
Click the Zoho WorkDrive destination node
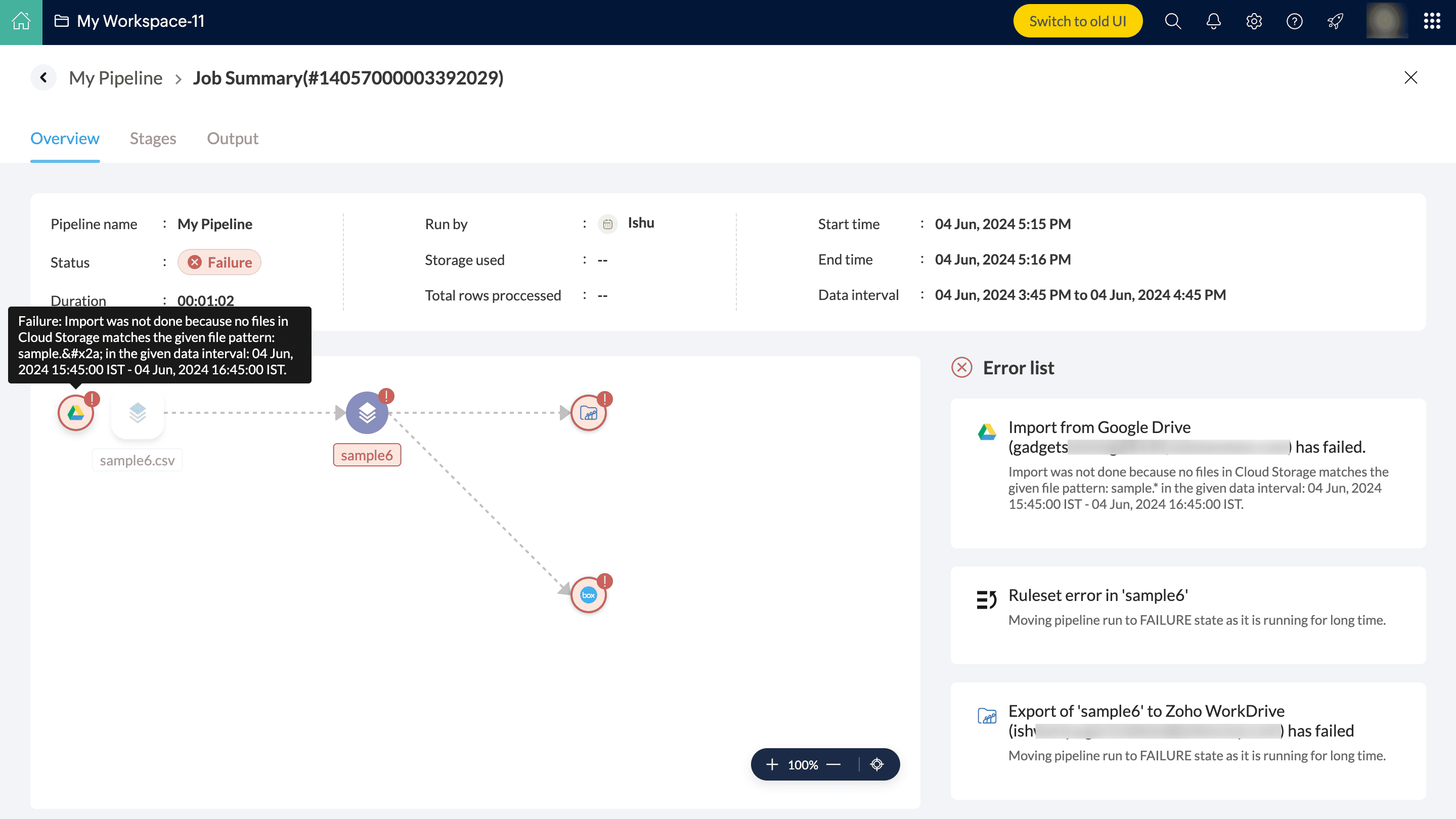tap(588, 413)
